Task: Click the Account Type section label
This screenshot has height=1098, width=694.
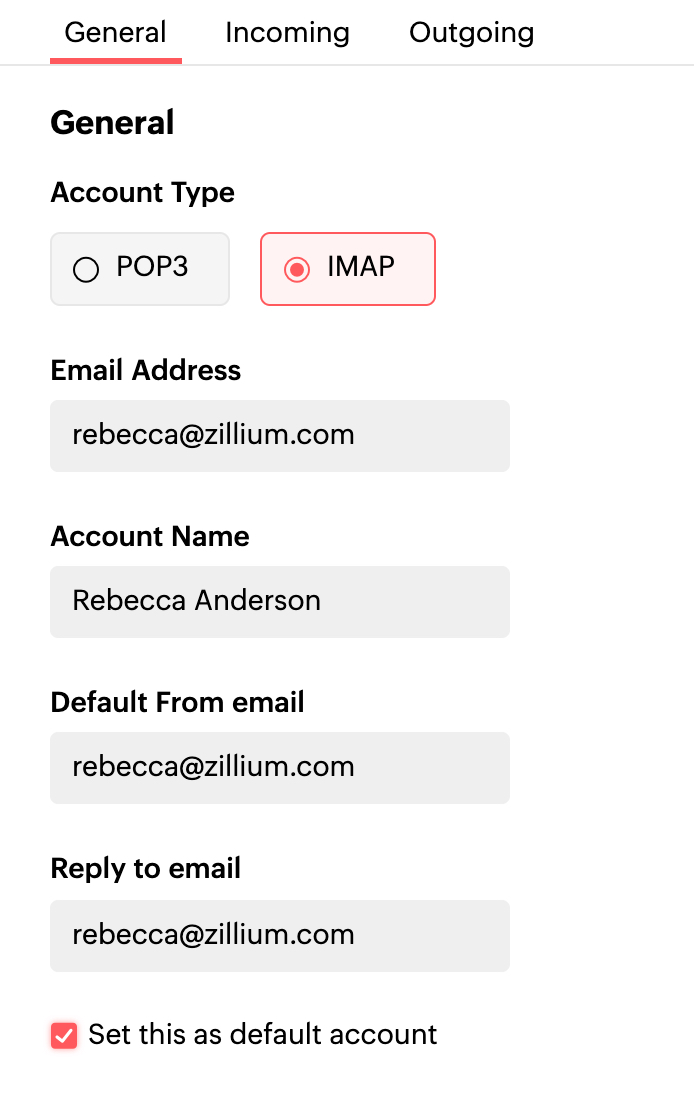Action: tap(142, 193)
